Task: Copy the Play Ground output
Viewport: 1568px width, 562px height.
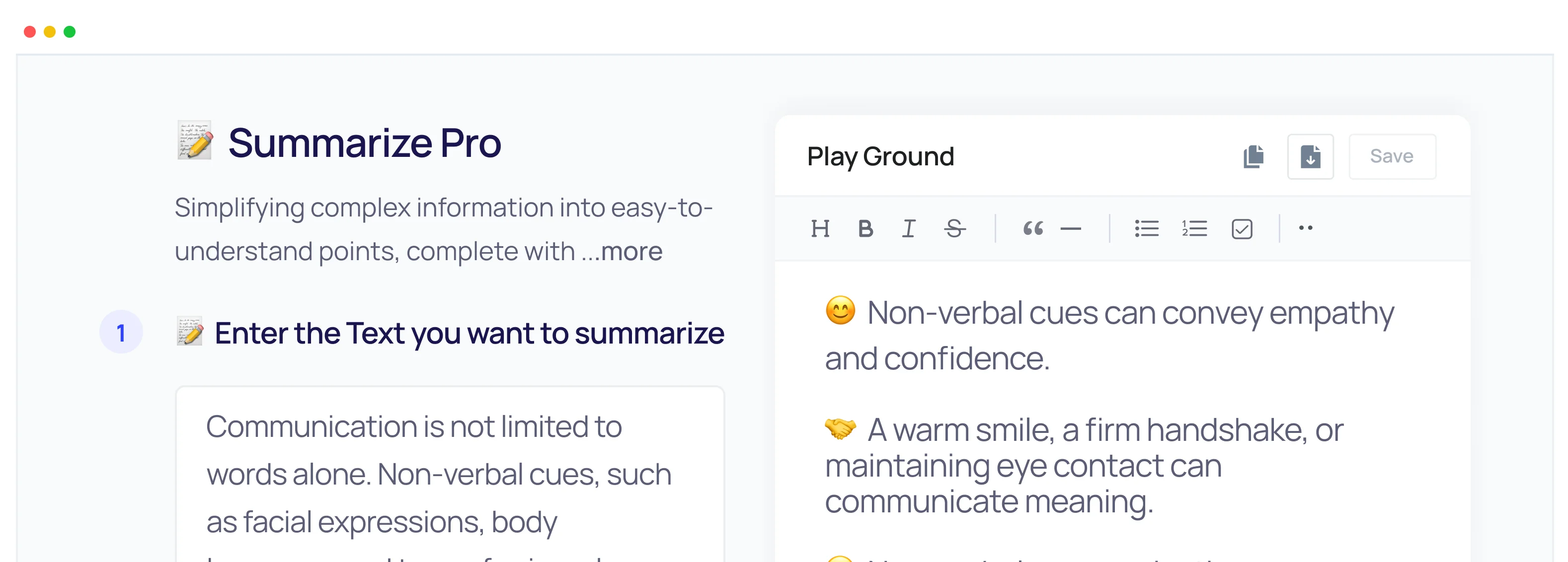Action: [x=1254, y=156]
